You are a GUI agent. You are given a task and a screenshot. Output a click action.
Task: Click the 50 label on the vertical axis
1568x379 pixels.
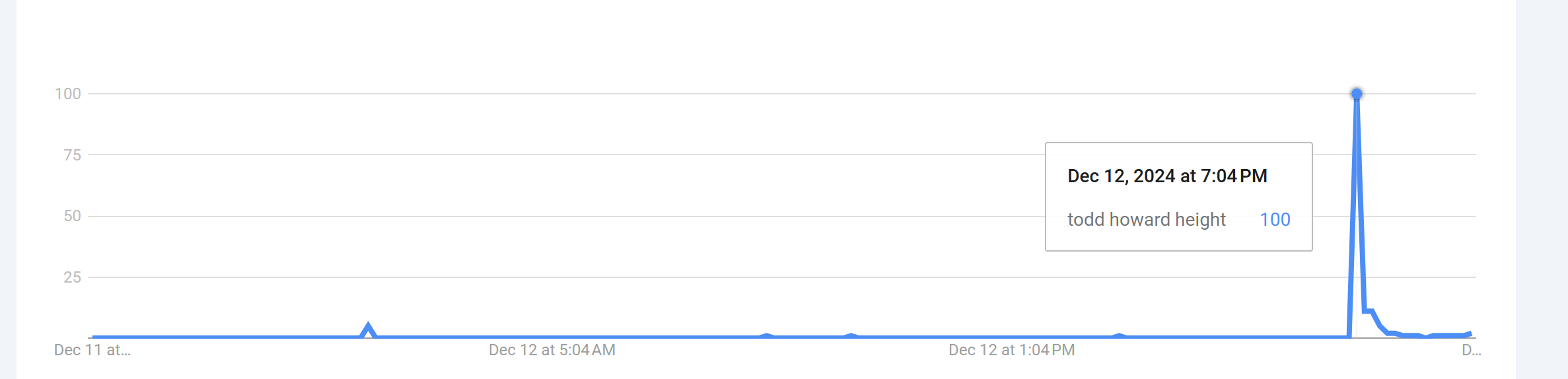coord(73,216)
